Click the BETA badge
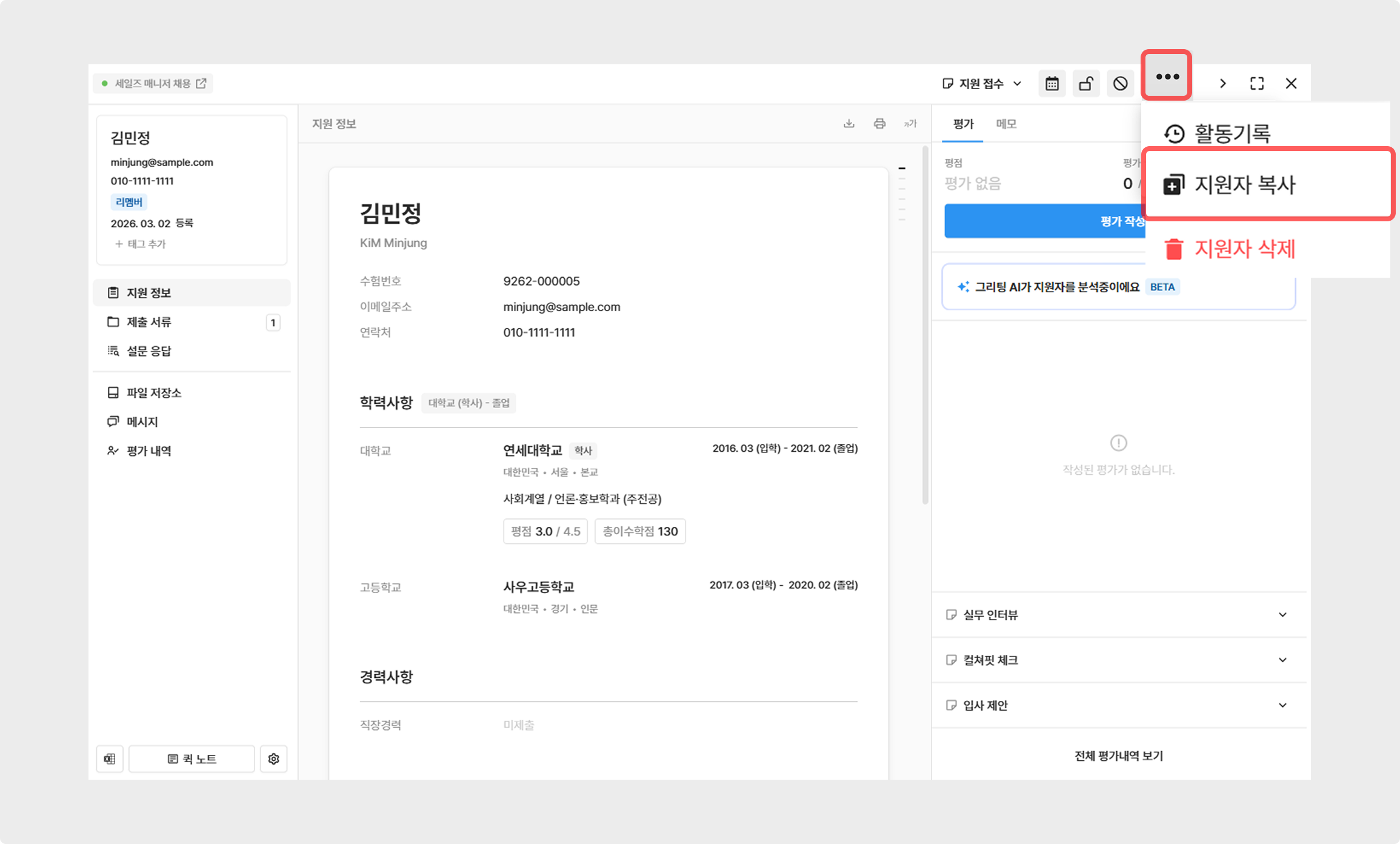This screenshot has height=844, width=1400. tap(1162, 287)
